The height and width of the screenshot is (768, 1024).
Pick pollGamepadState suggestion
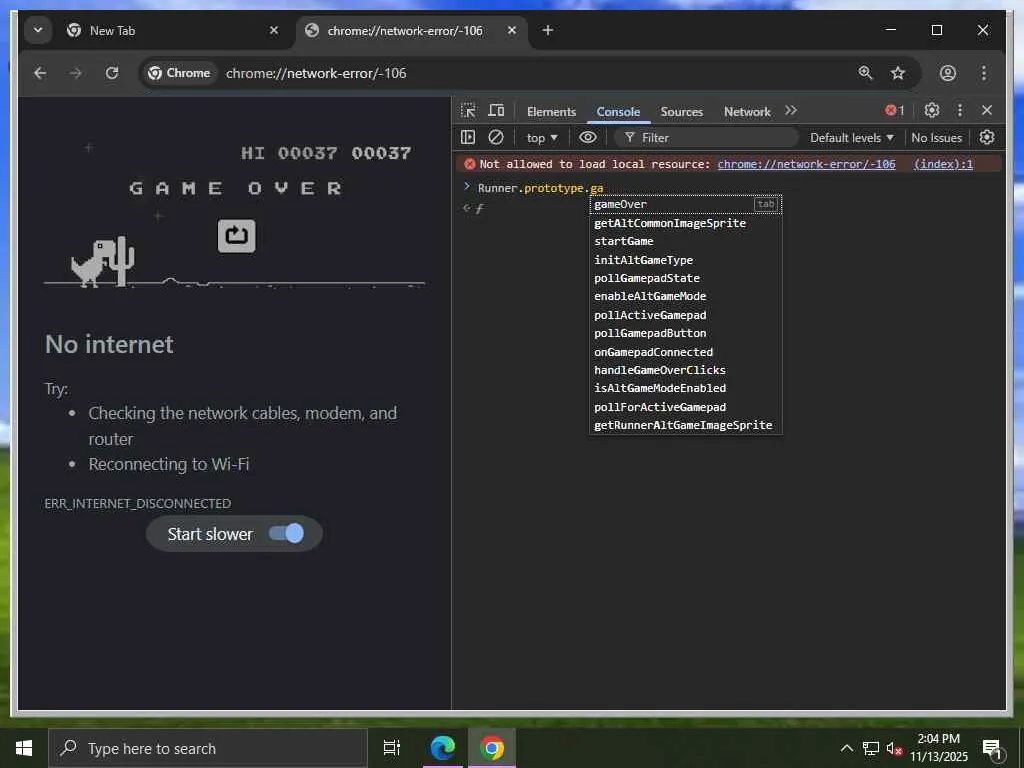(x=685, y=278)
